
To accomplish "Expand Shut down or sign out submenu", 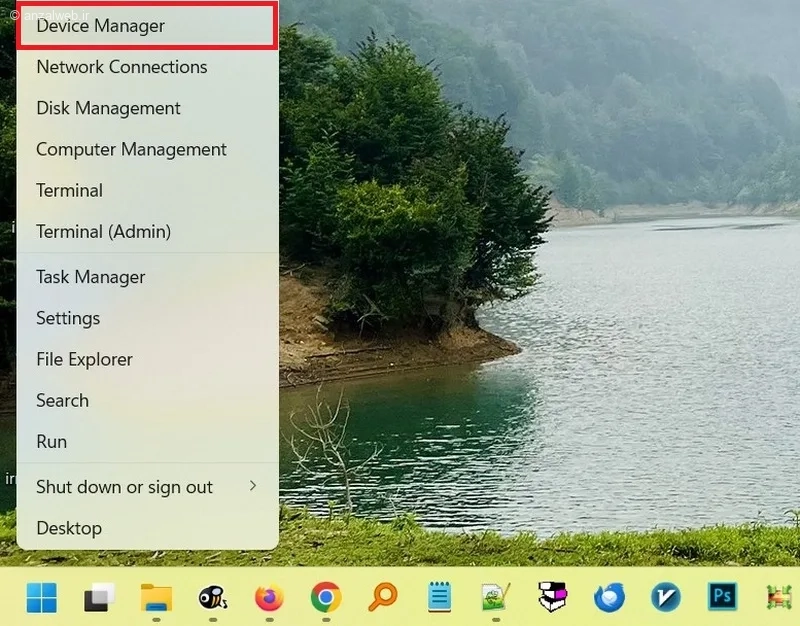I will point(147,487).
